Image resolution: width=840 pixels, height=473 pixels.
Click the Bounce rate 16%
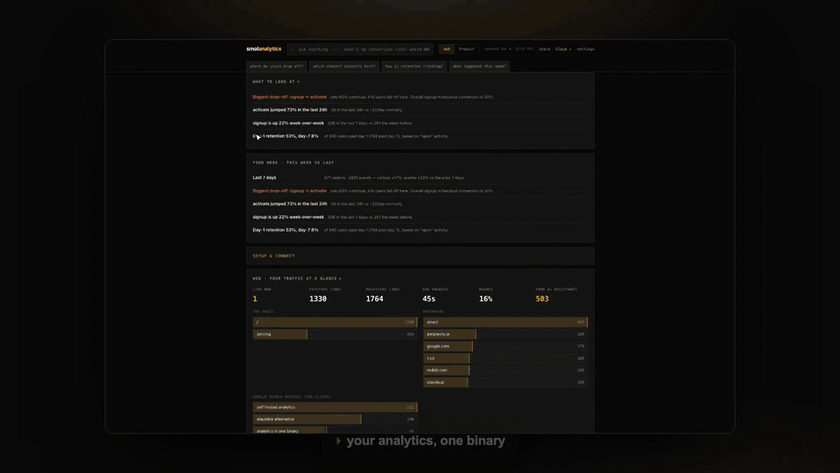coord(485,299)
